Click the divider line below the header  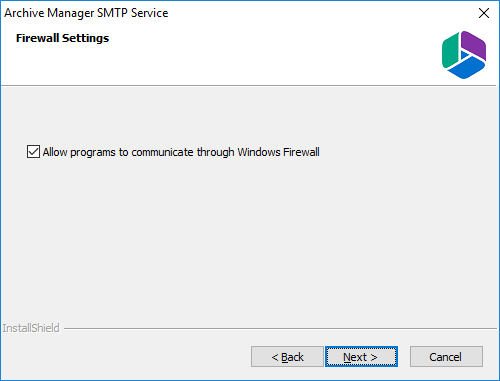(x=248, y=86)
